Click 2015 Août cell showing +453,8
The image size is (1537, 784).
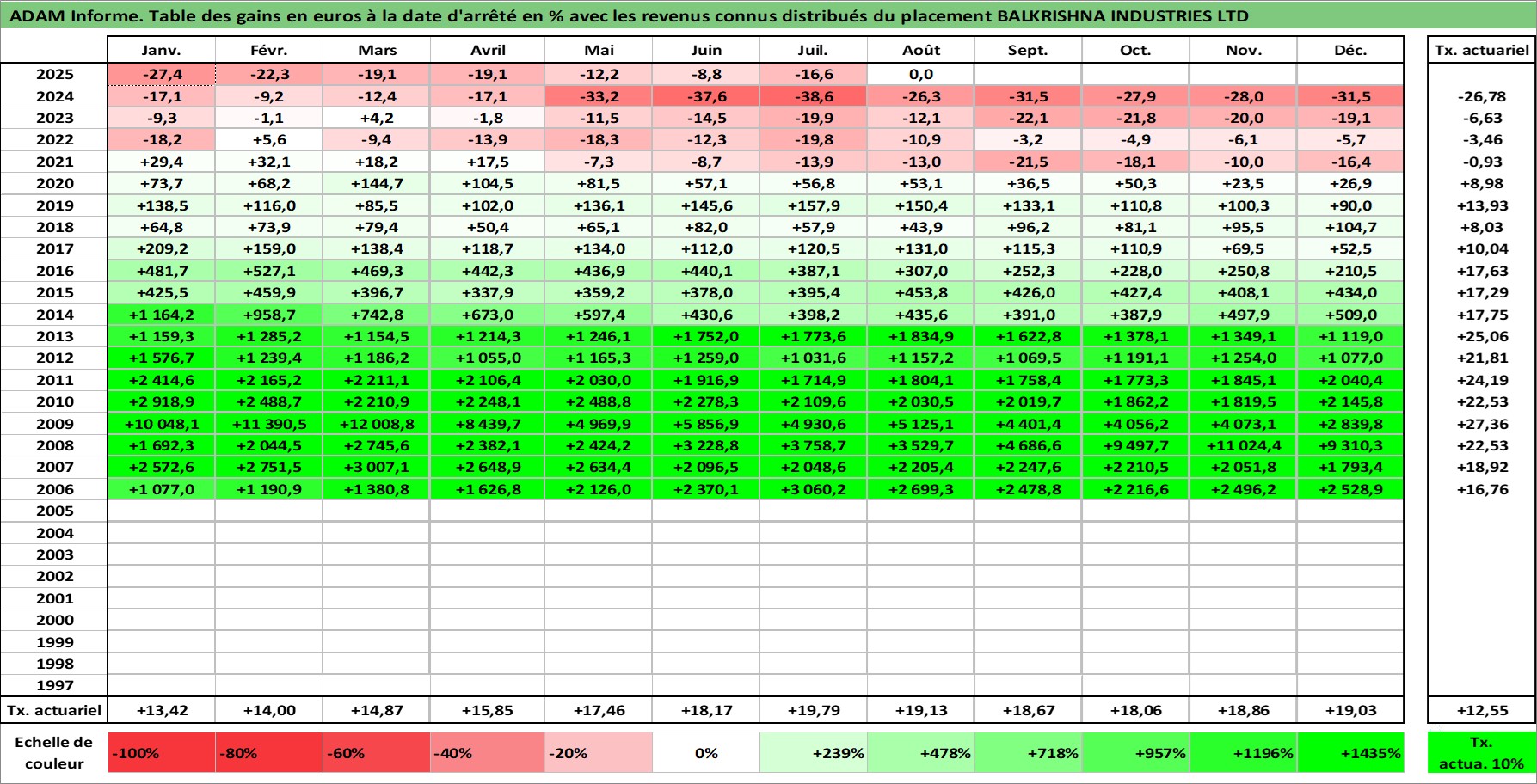(x=920, y=292)
